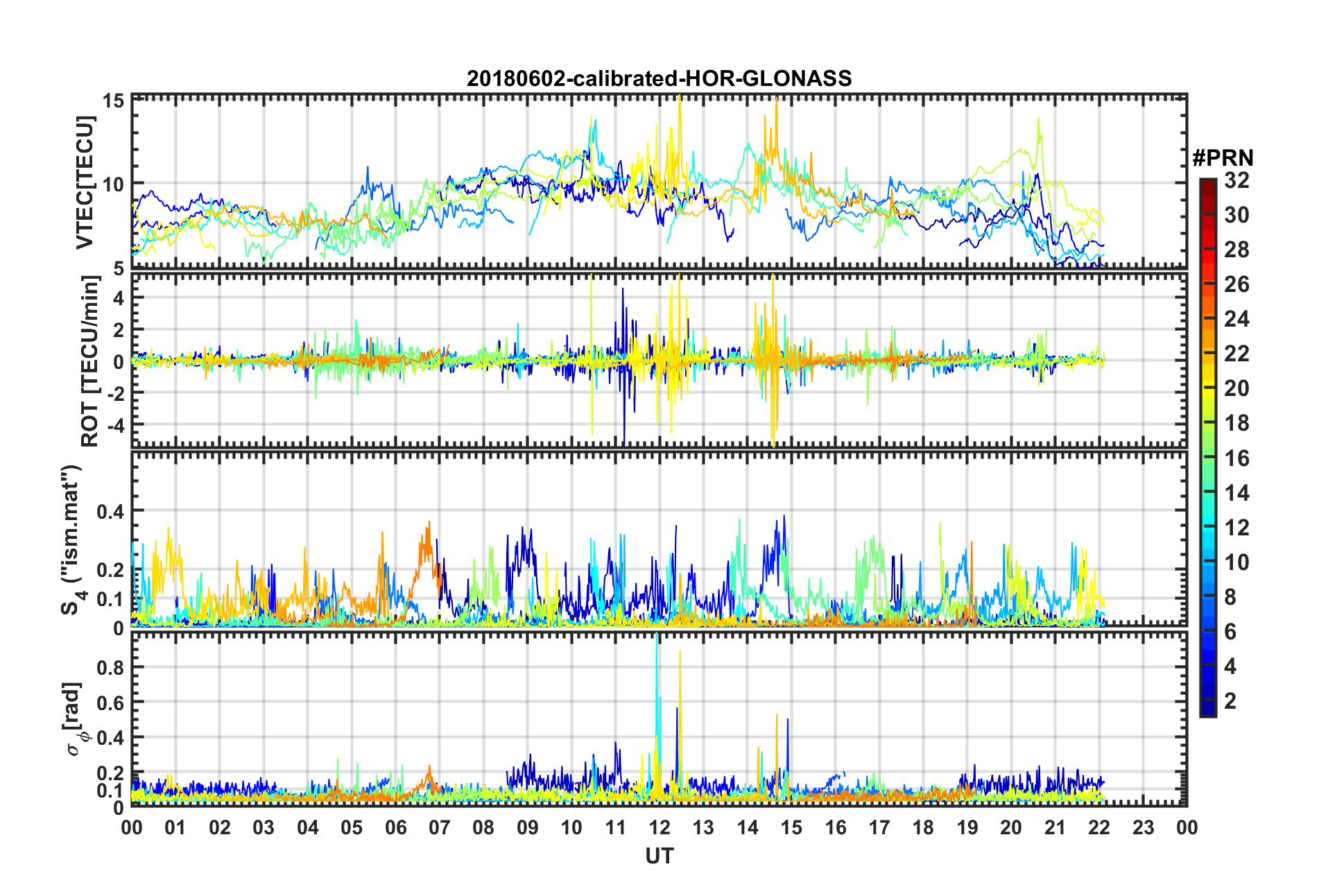Click the "23" hour tick on UT axis
The image size is (1319, 896).
[1143, 827]
